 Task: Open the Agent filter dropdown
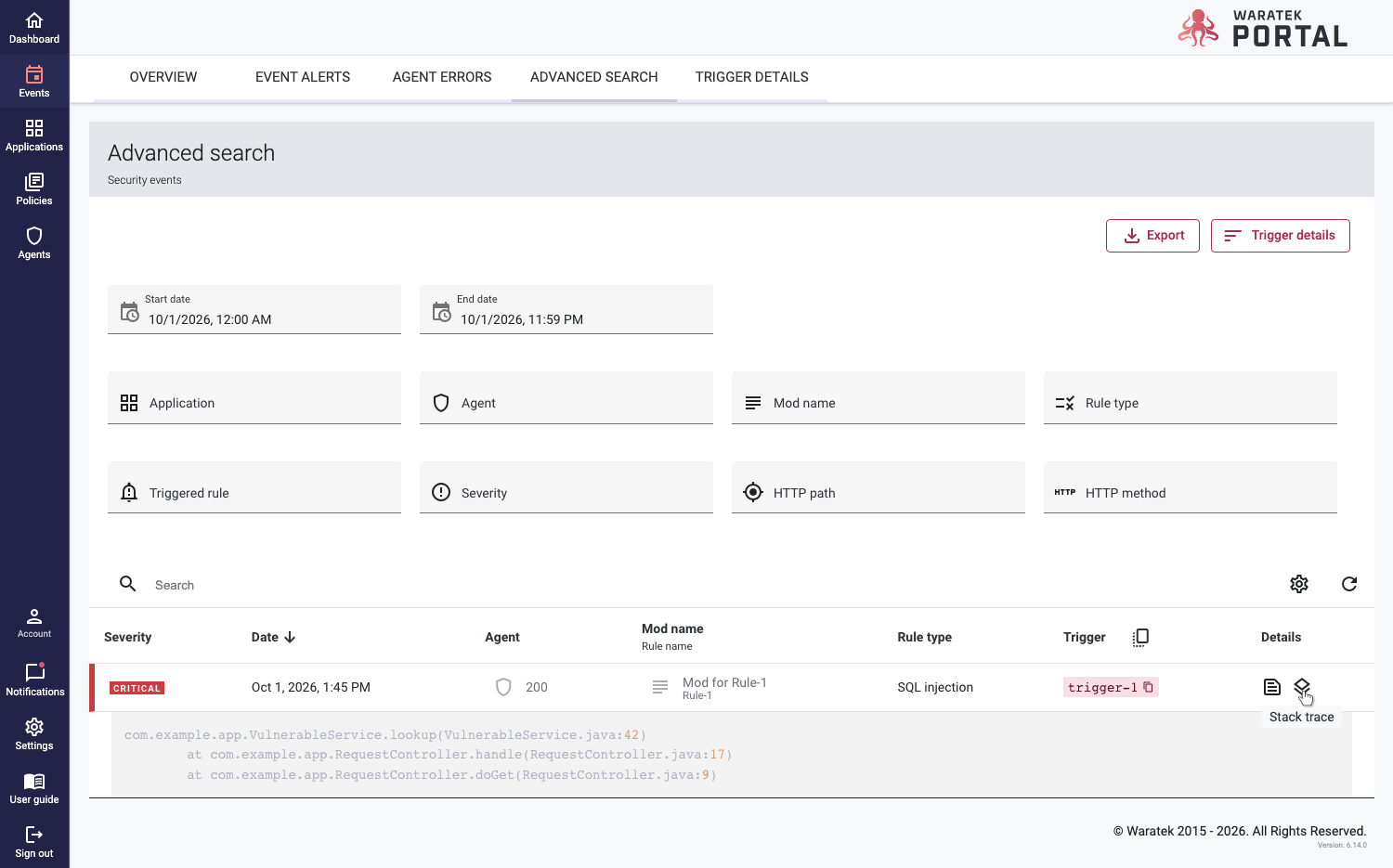point(566,398)
